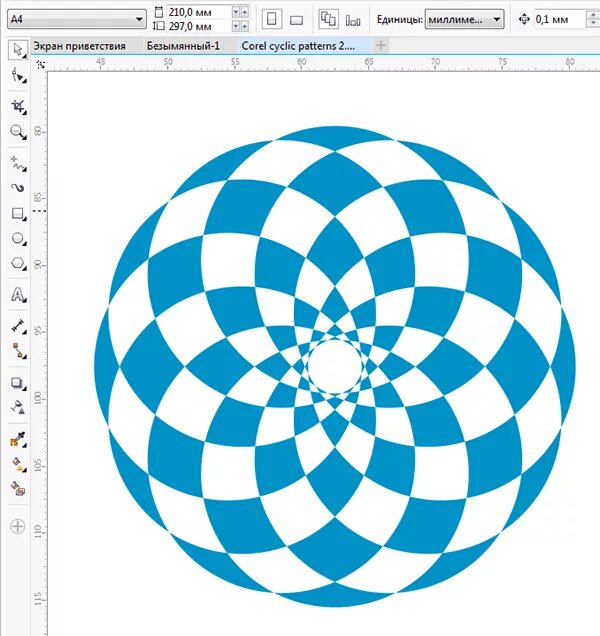Select the Crop tool
The width and height of the screenshot is (600, 636).
[18, 107]
